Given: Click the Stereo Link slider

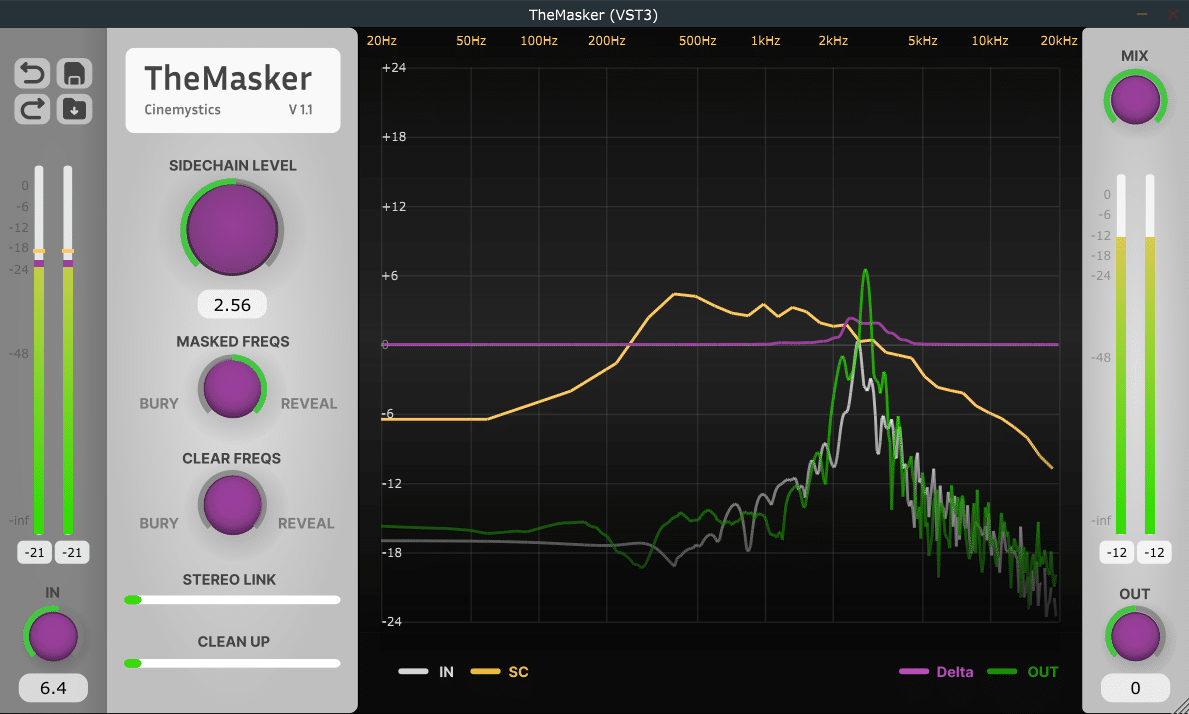Looking at the screenshot, I should [x=232, y=600].
